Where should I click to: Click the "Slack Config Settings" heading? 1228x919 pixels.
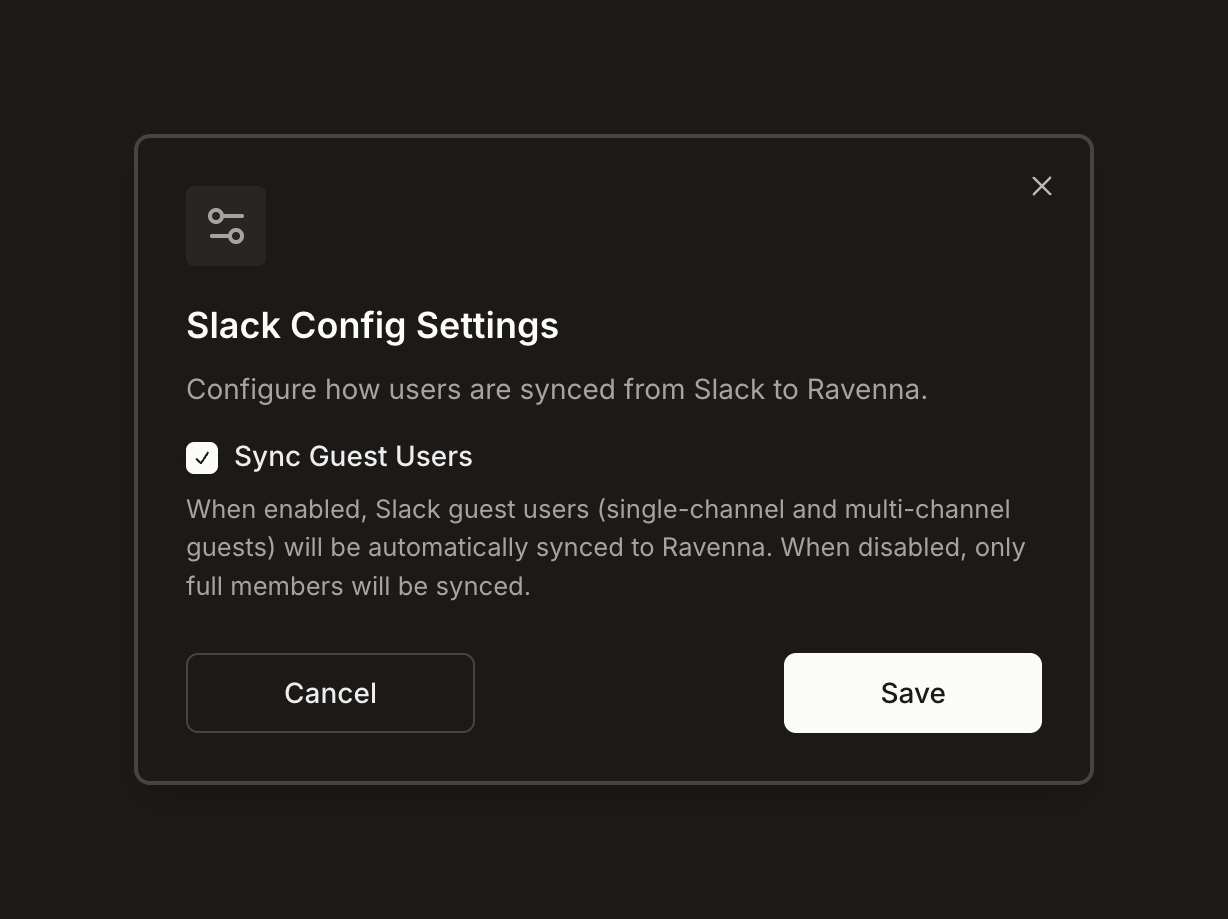(x=372, y=326)
